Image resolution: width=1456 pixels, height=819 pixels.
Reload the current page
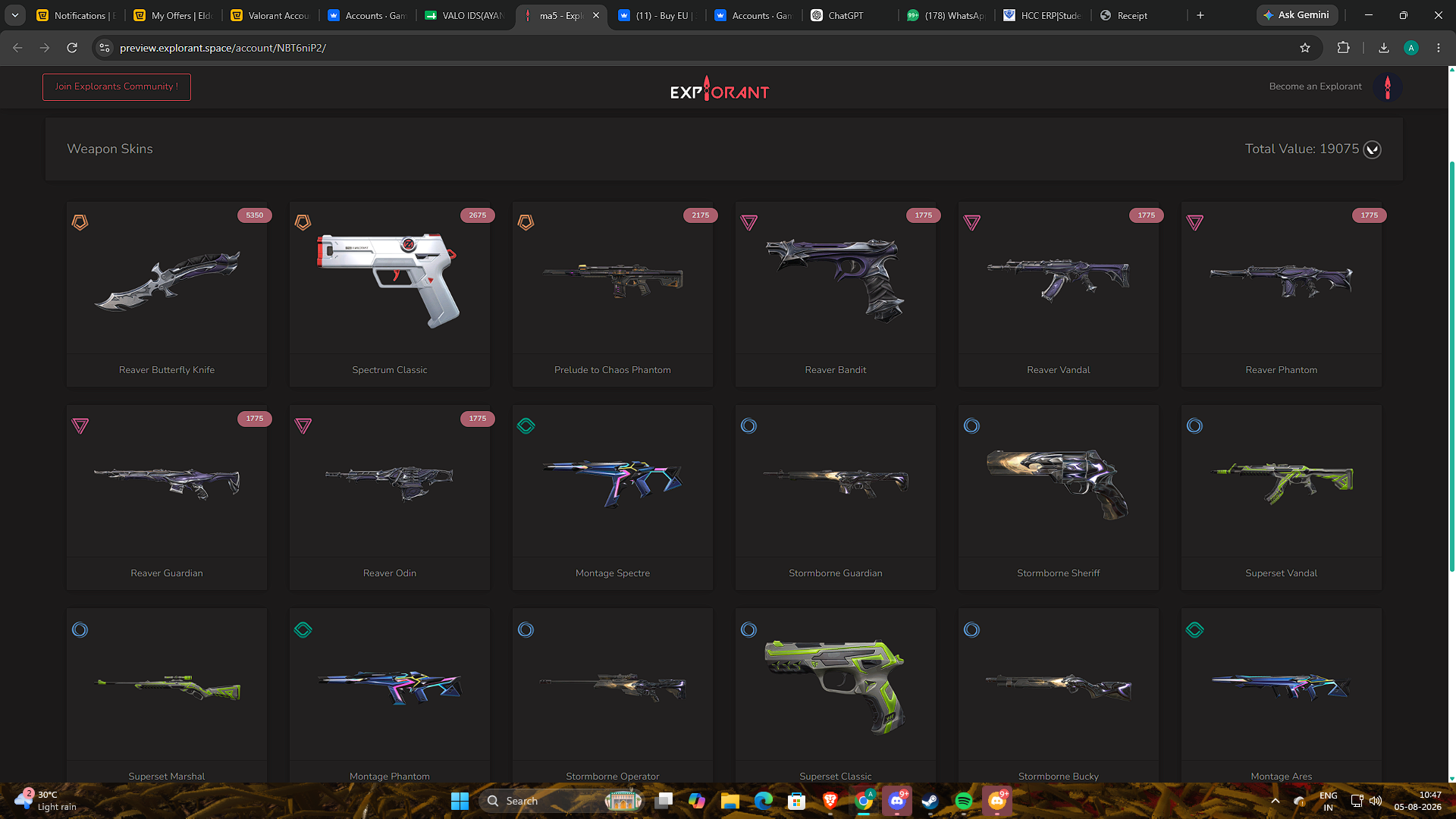point(72,48)
